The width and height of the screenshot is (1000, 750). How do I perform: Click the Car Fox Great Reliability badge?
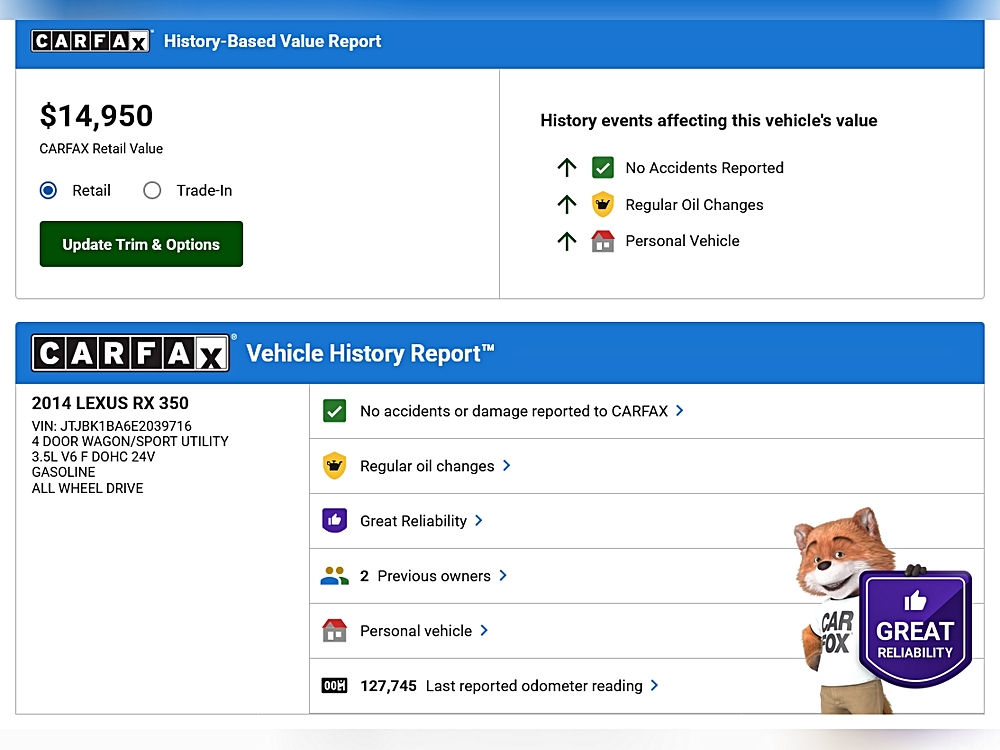click(x=914, y=628)
